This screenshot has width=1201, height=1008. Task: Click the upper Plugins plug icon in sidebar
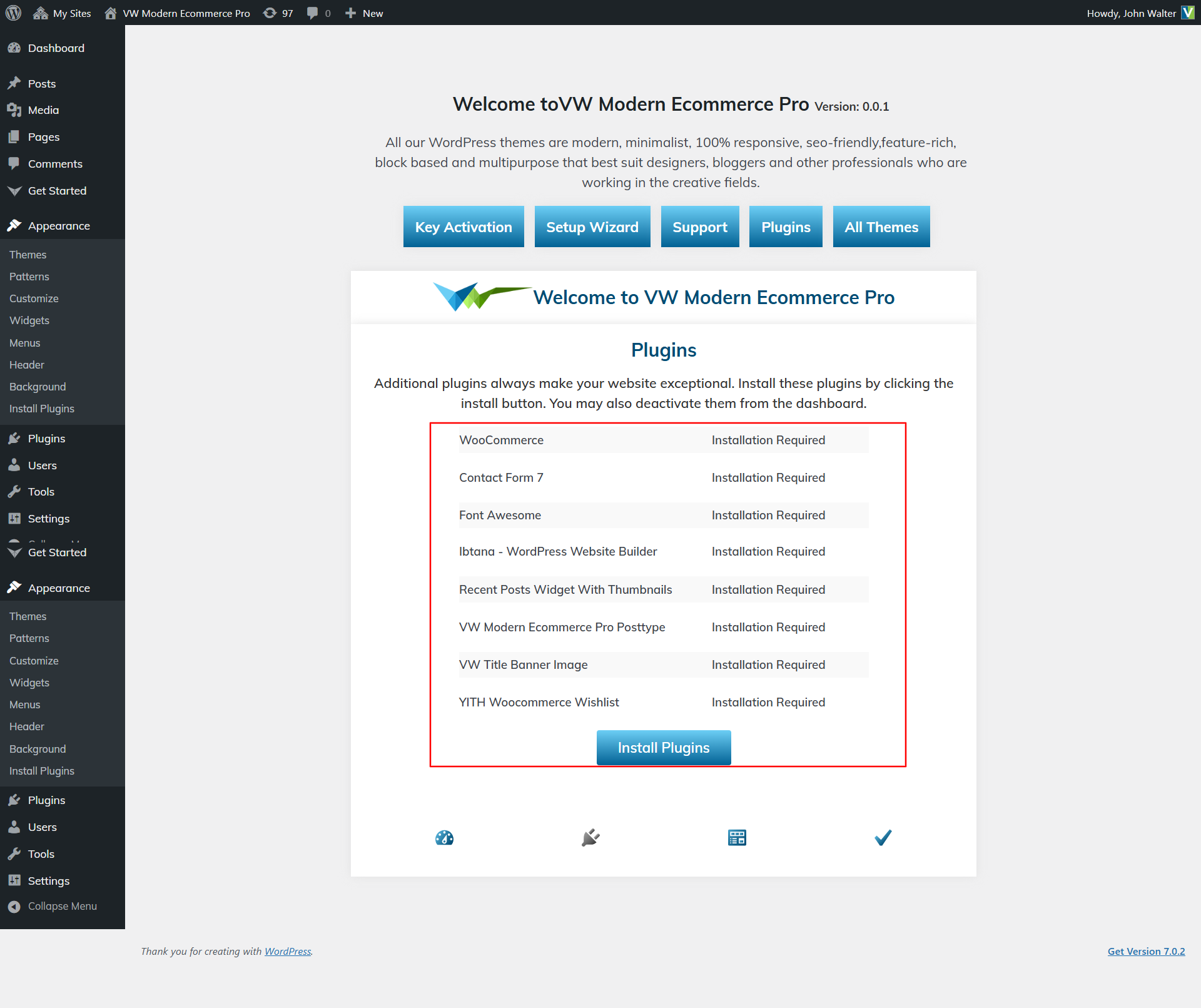[14, 439]
